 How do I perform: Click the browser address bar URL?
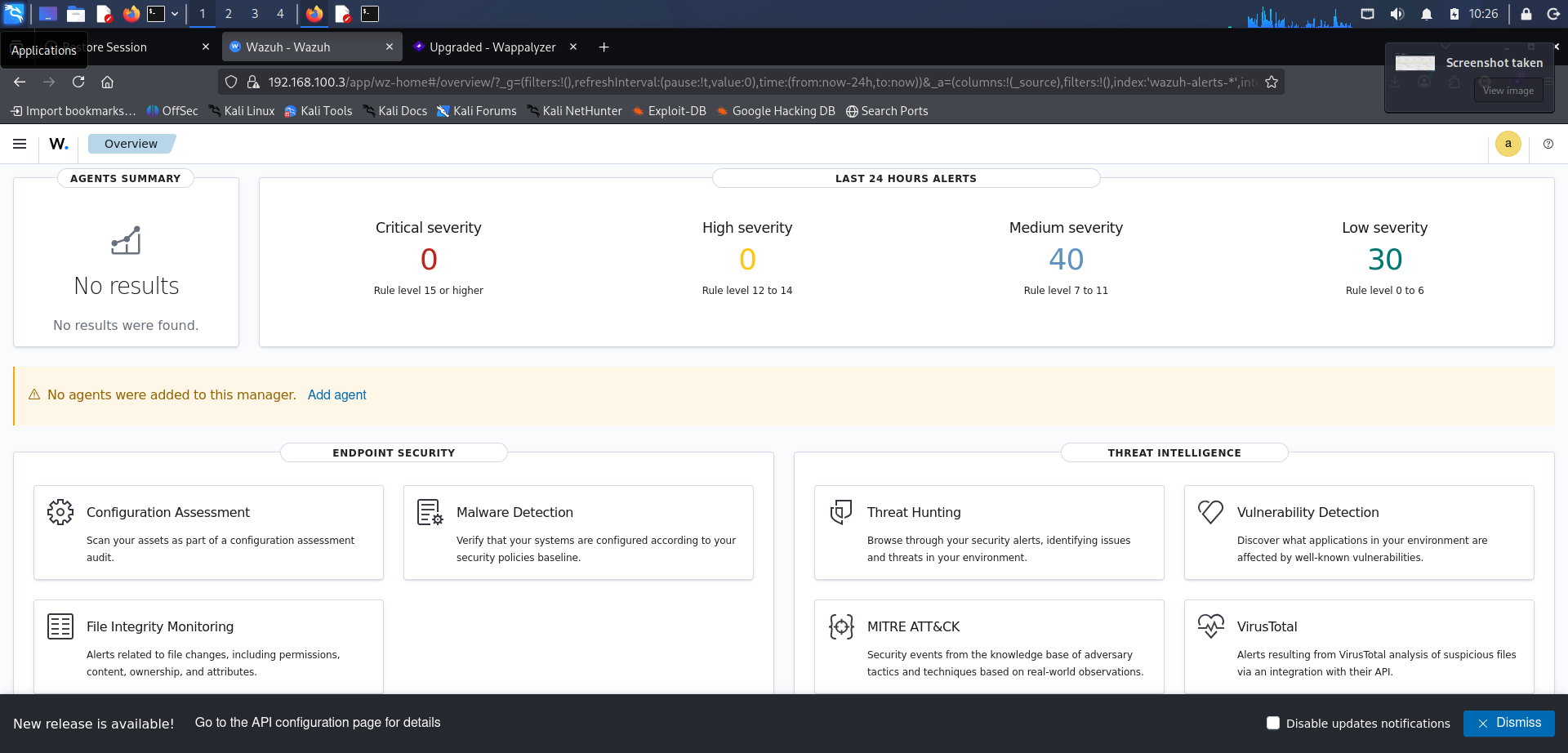pos(761,82)
